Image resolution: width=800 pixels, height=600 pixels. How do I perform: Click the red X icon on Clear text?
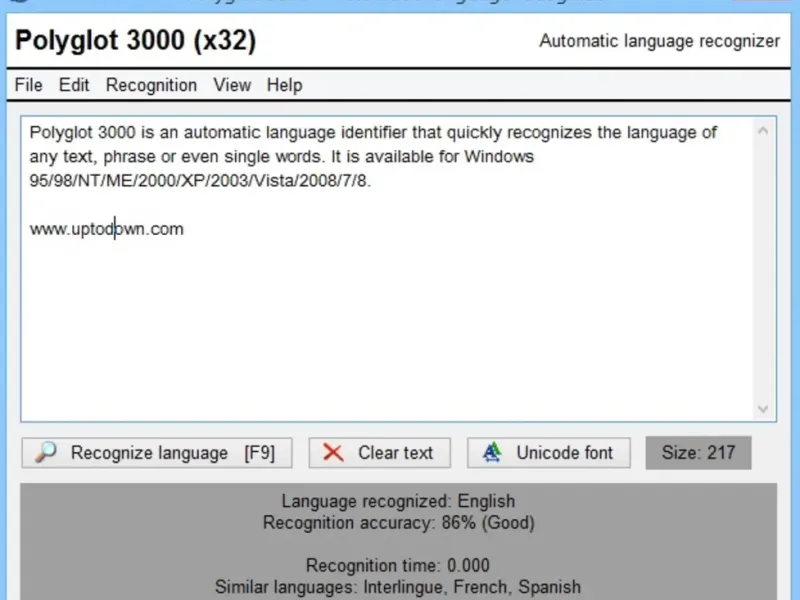tap(333, 453)
